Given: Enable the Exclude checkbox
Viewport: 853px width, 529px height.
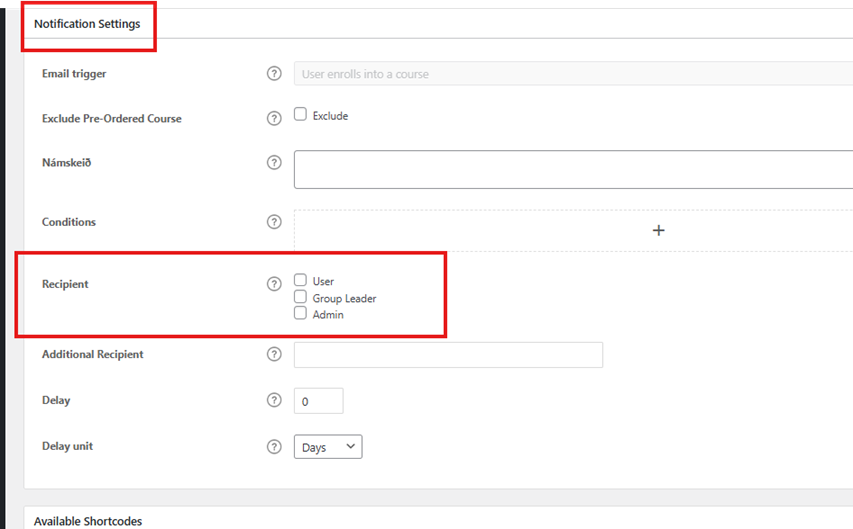Looking at the screenshot, I should click(301, 115).
